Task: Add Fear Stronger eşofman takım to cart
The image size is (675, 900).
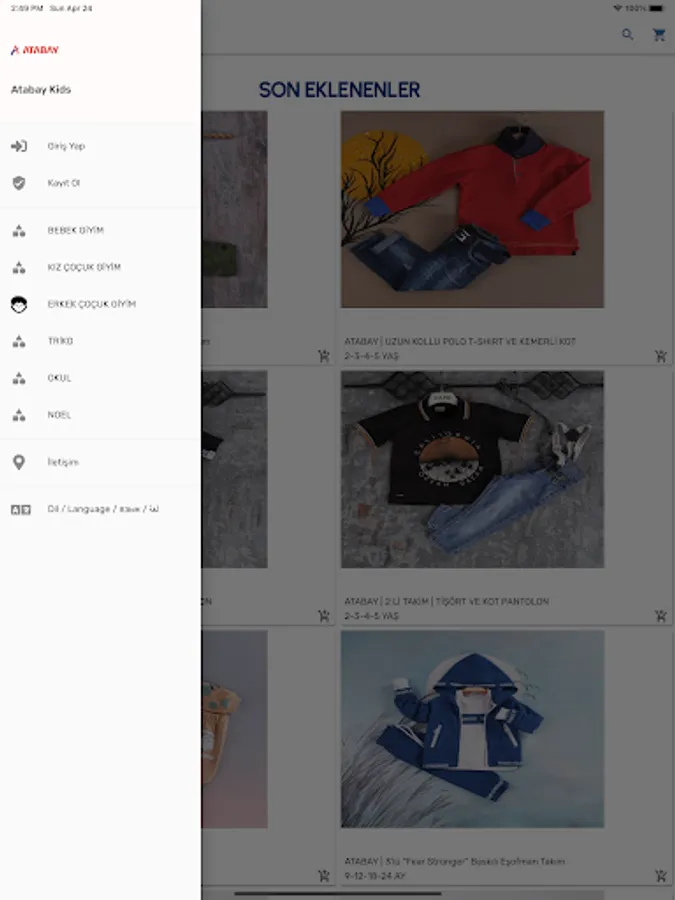Action: (660, 876)
